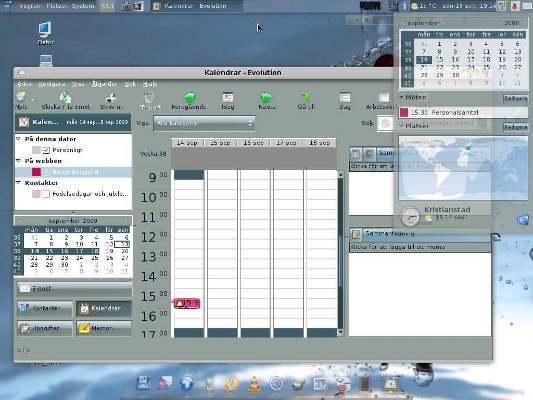The height and width of the screenshot is (400, 533).
Task: Click the Kalendrar - Evolution taskbar button
Action: [196, 6]
